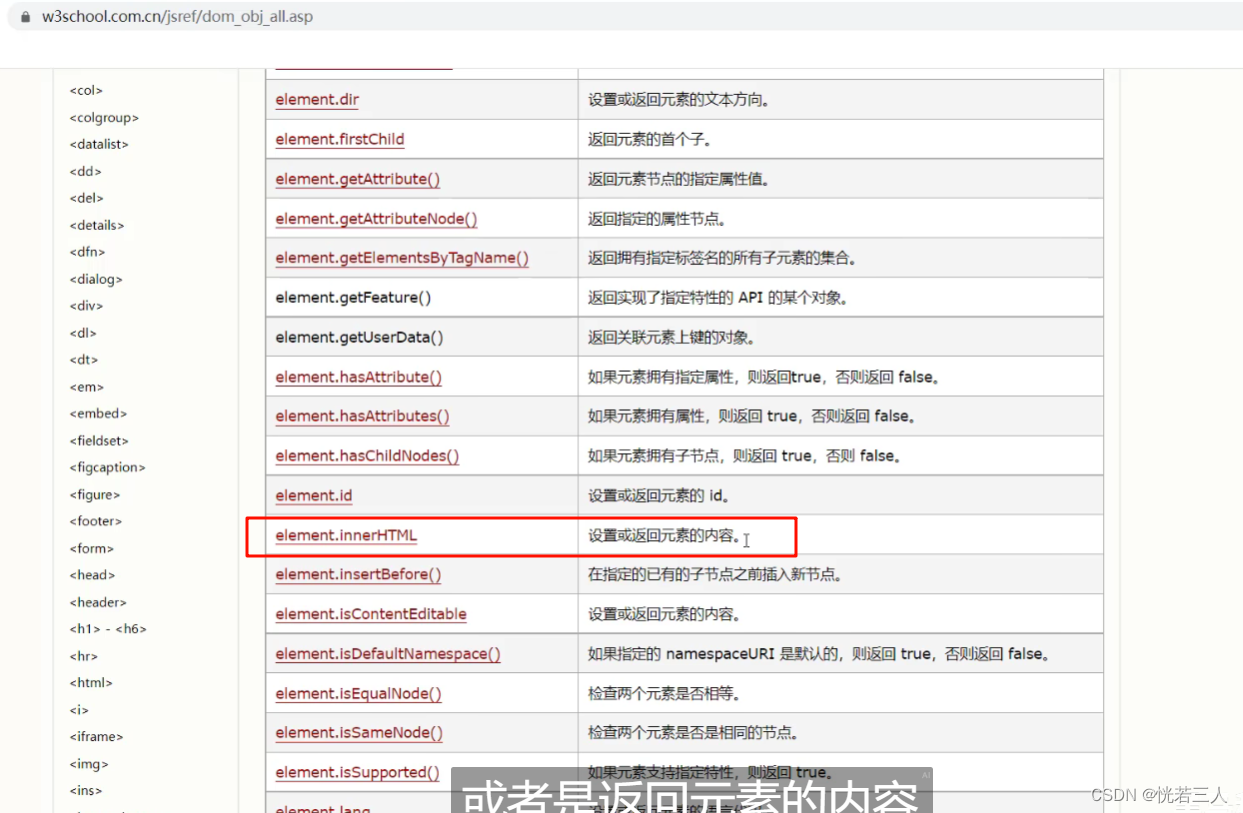Select <datalist> in the sidebar
This screenshot has width=1243, height=813.
tap(99, 144)
